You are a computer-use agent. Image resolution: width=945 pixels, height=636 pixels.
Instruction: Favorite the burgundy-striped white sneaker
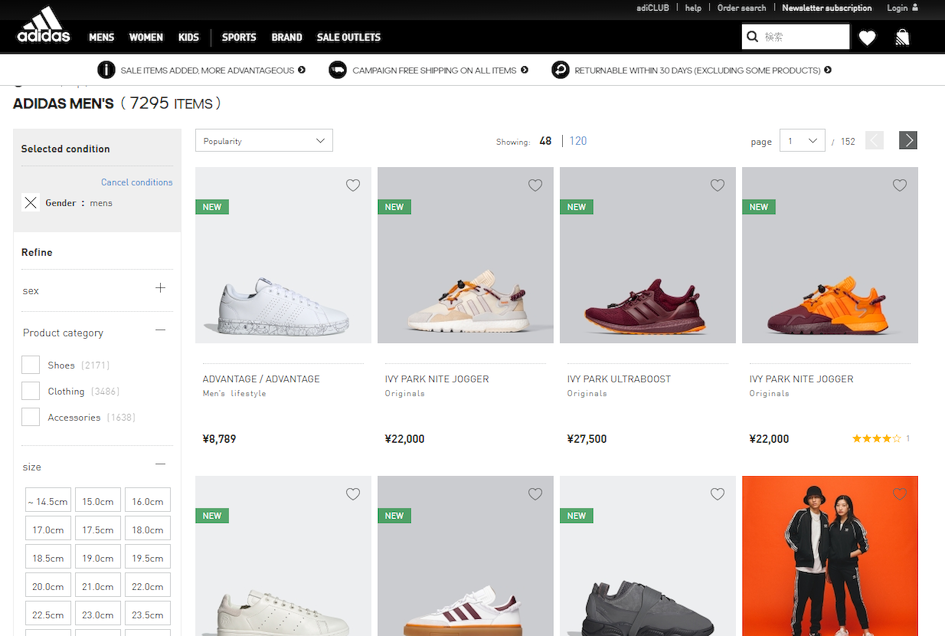(535, 494)
